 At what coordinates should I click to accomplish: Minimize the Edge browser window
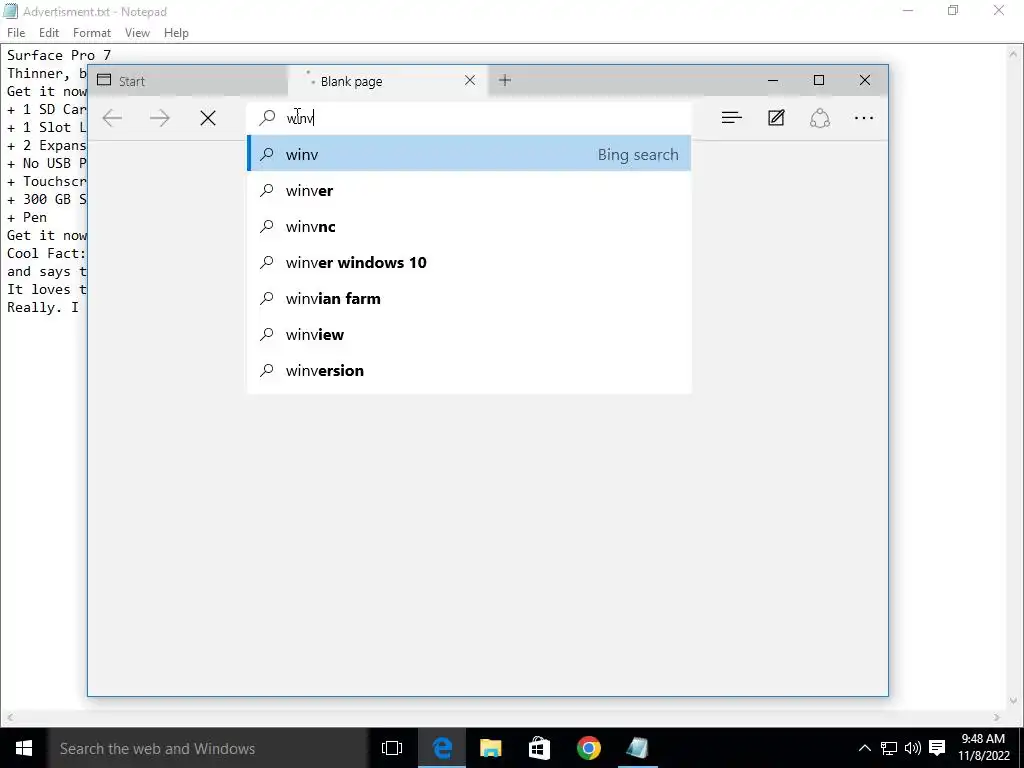pos(773,80)
